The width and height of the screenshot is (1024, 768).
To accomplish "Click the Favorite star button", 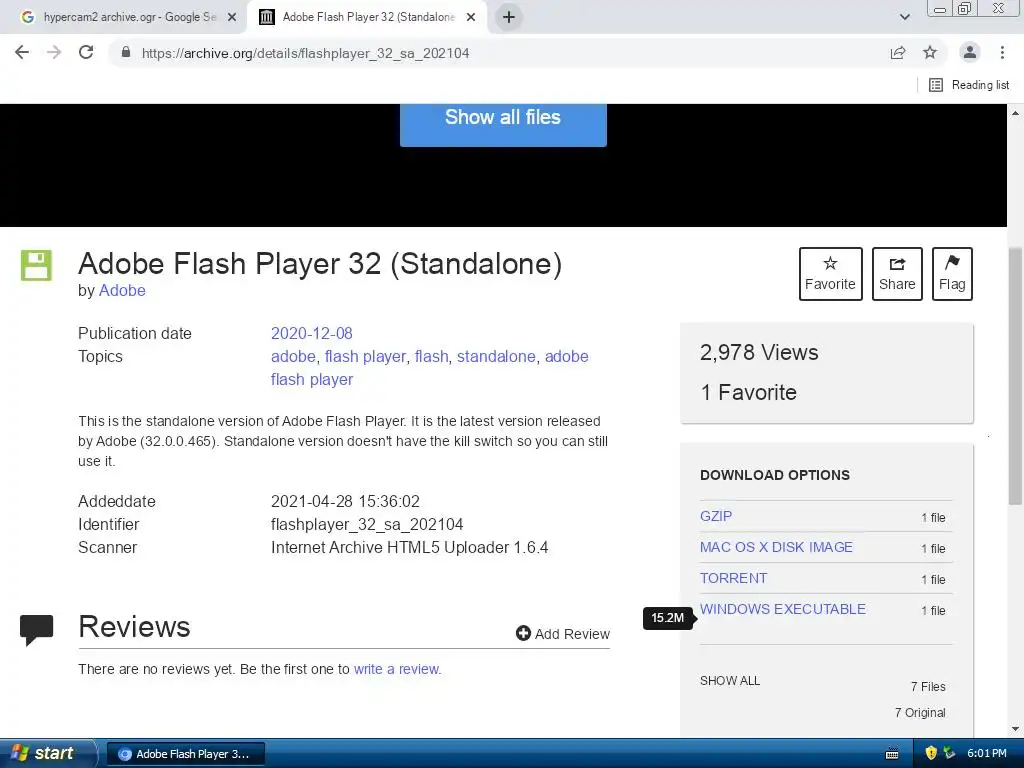I will click(830, 274).
